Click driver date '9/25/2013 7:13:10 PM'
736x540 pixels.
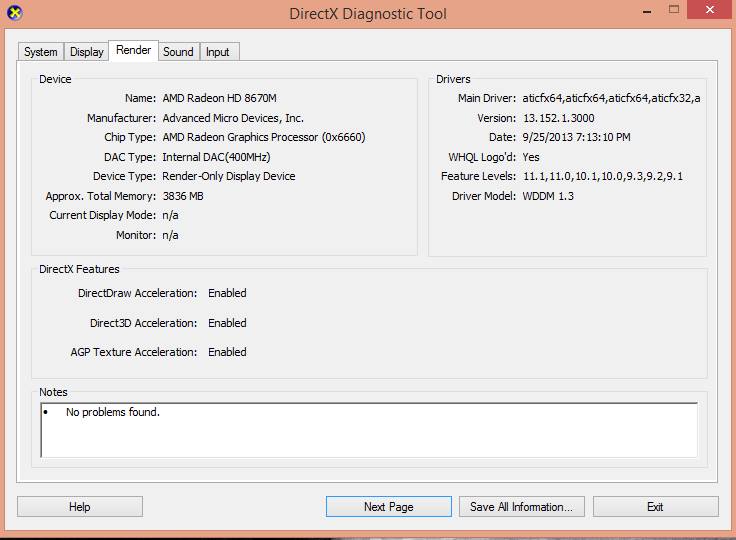pos(576,137)
